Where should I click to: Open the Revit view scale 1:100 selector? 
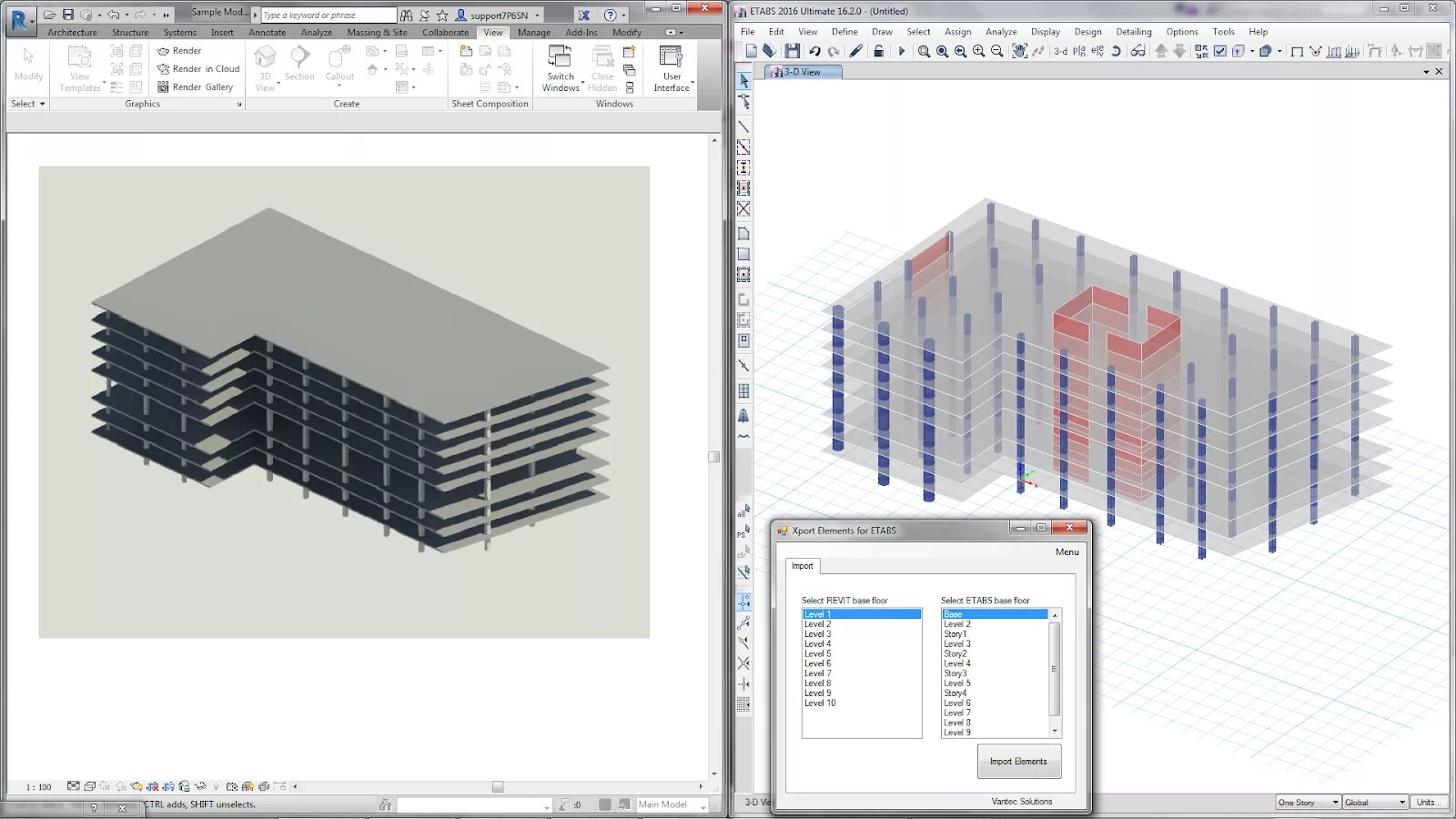coord(38,787)
